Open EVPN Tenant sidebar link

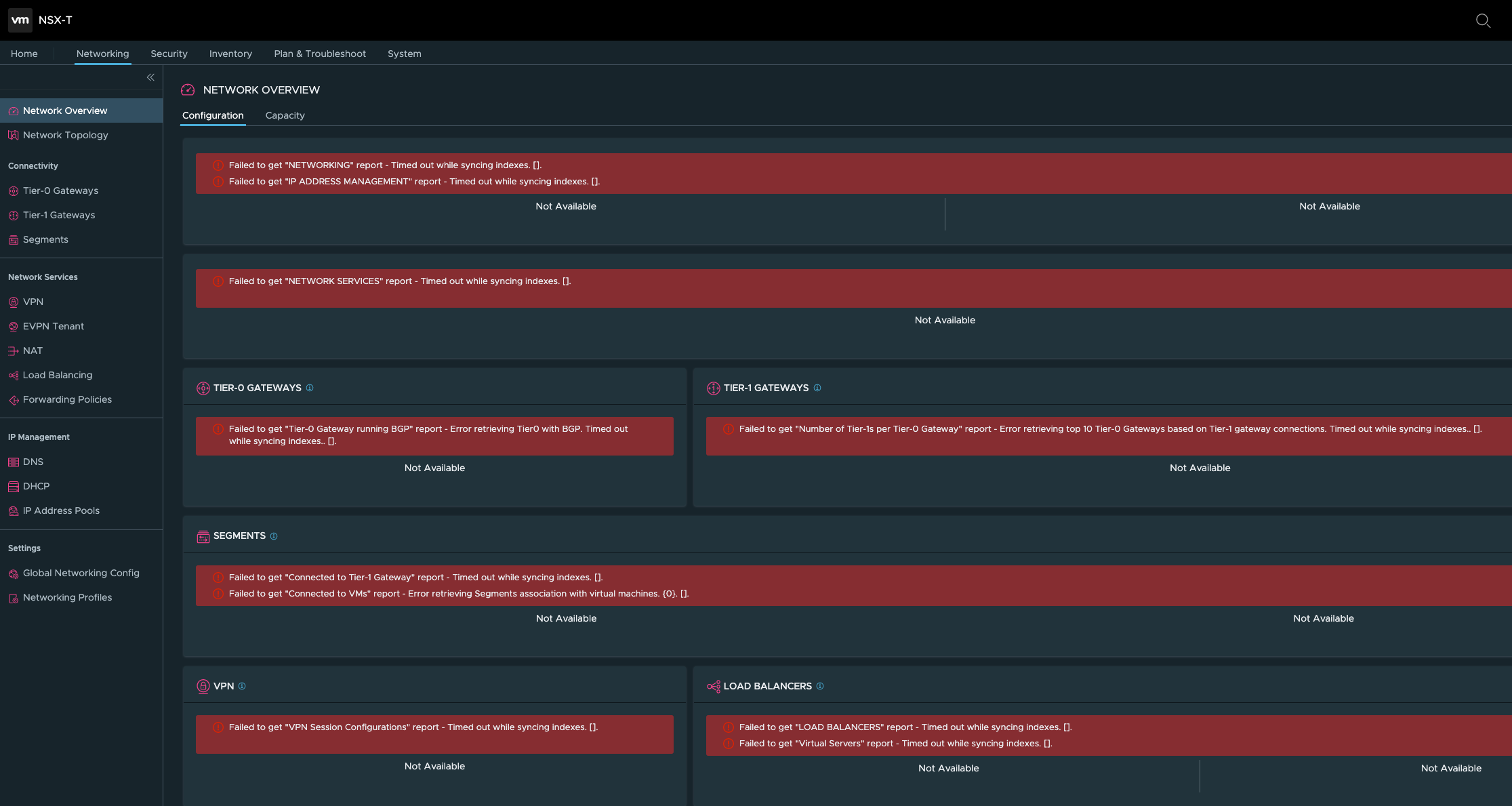point(54,326)
